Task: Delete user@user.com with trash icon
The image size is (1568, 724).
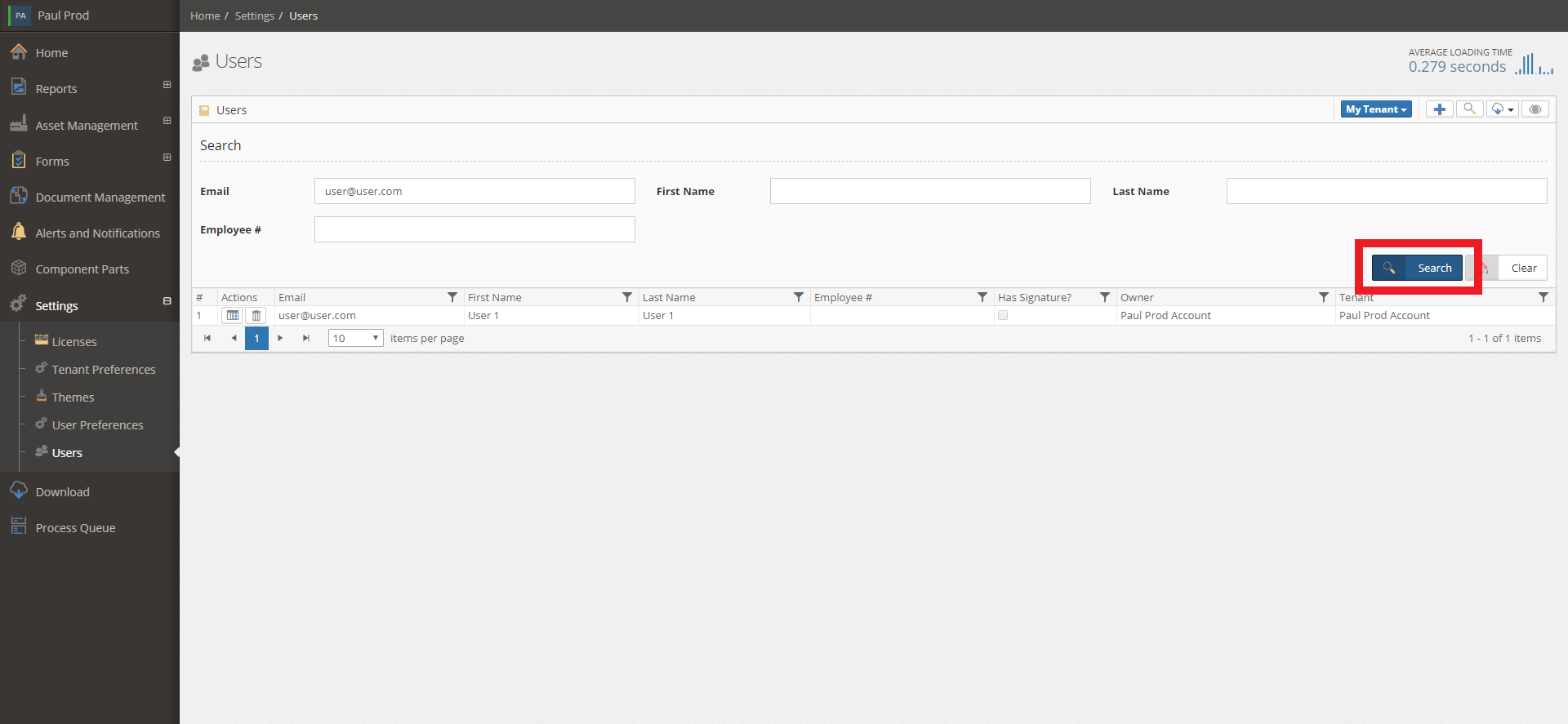Action: tap(256, 316)
